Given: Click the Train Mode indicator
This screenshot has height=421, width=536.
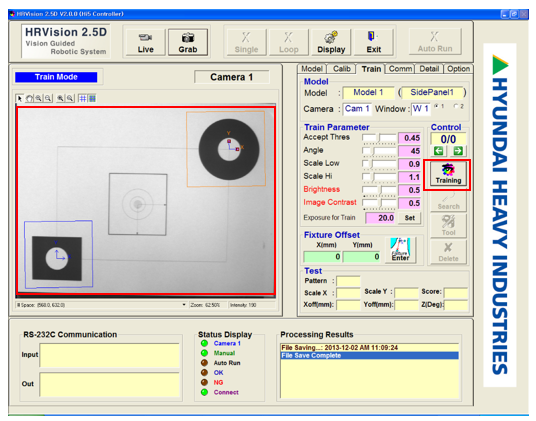Looking at the screenshot, I should click(x=56, y=77).
